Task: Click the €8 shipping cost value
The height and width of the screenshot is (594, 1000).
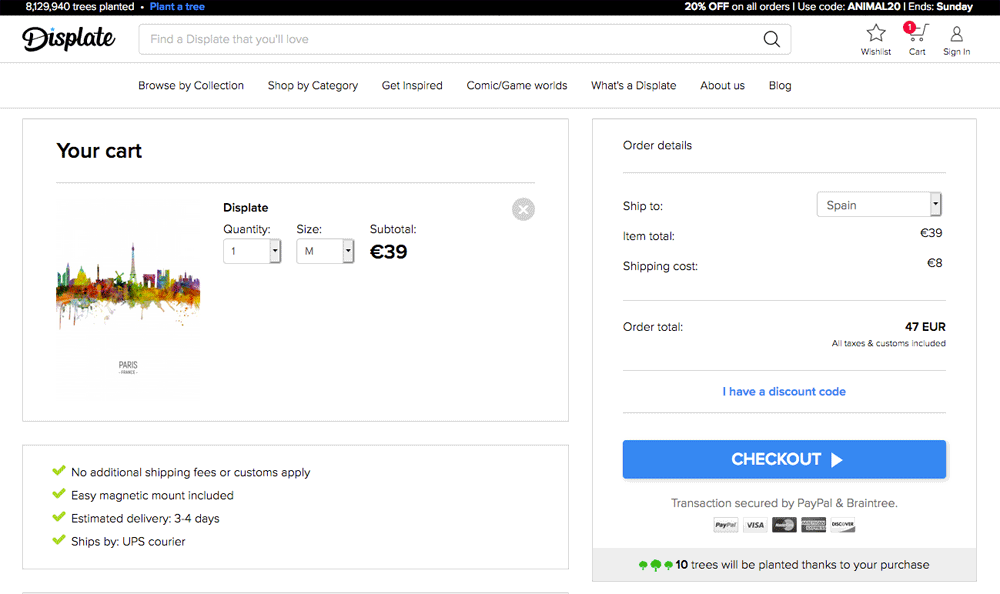Action: coord(934,263)
